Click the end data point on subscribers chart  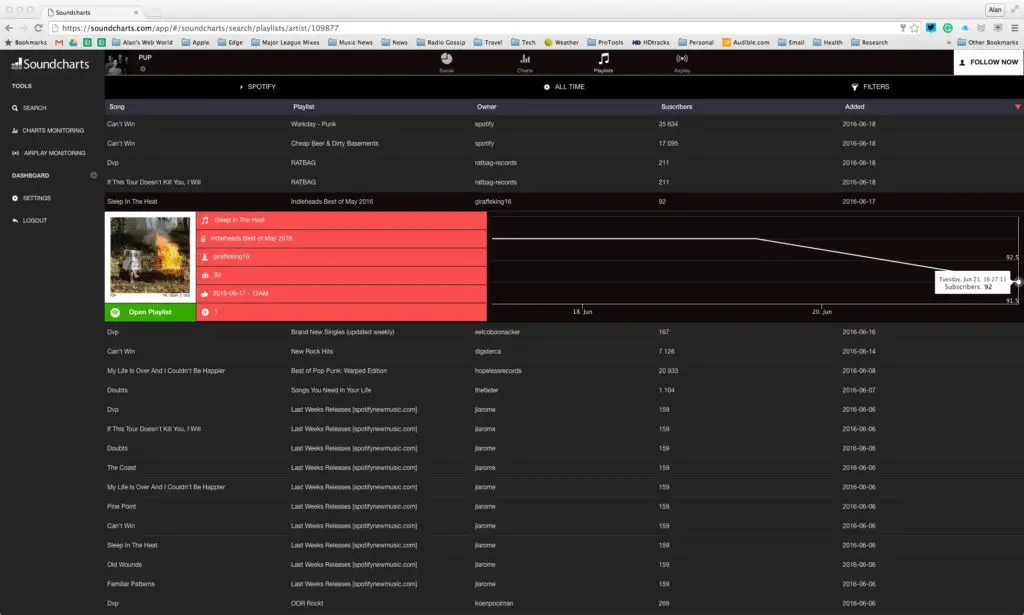[x=1018, y=282]
